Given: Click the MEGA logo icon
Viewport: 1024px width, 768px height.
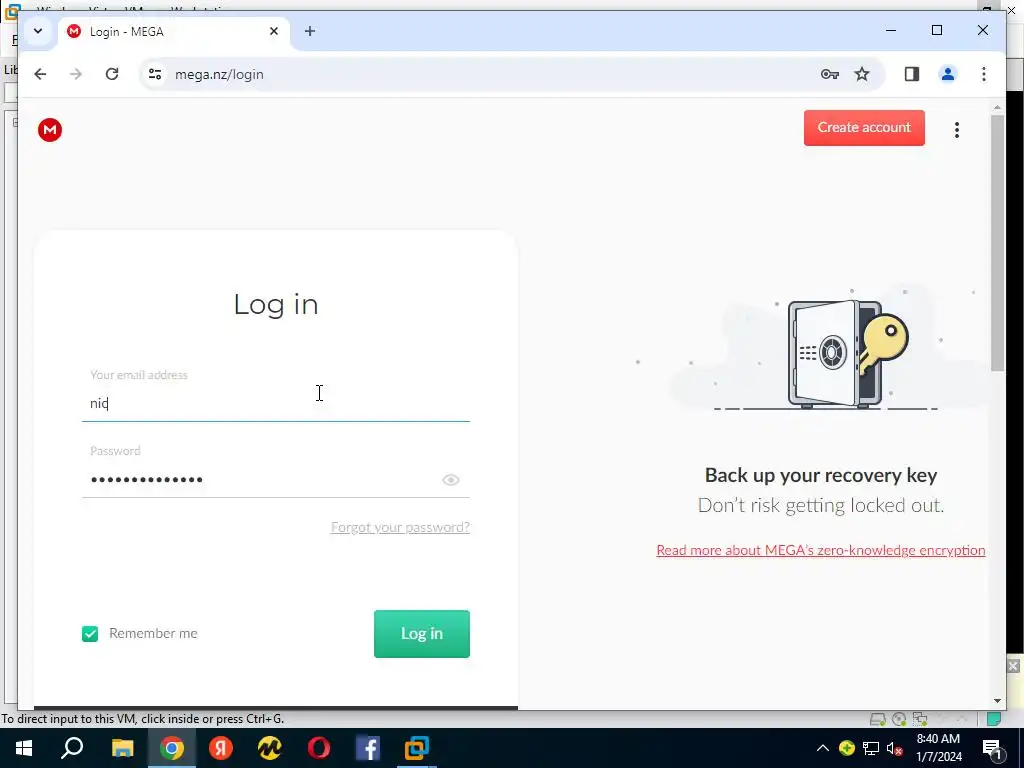Looking at the screenshot, I should pos(50,130).
